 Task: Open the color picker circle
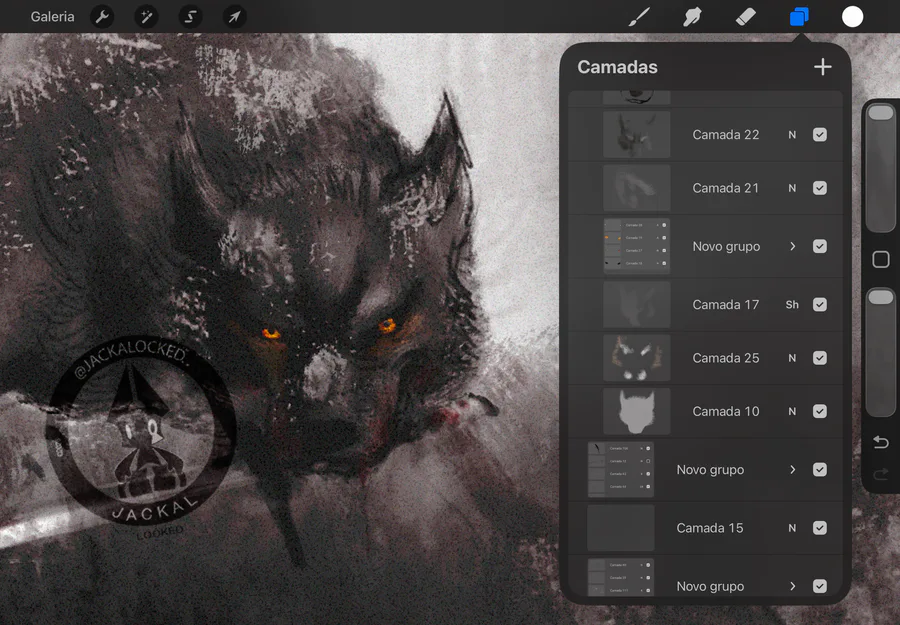(x=852, y=17)
